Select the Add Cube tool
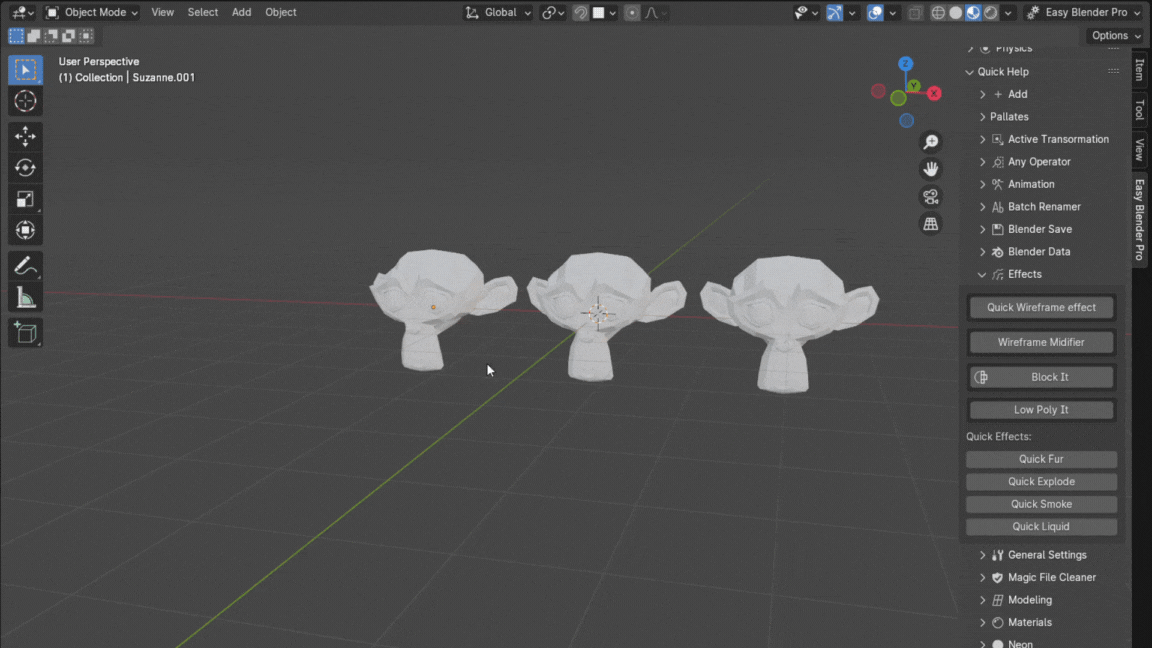1152x648 pixels. point(25,333)
